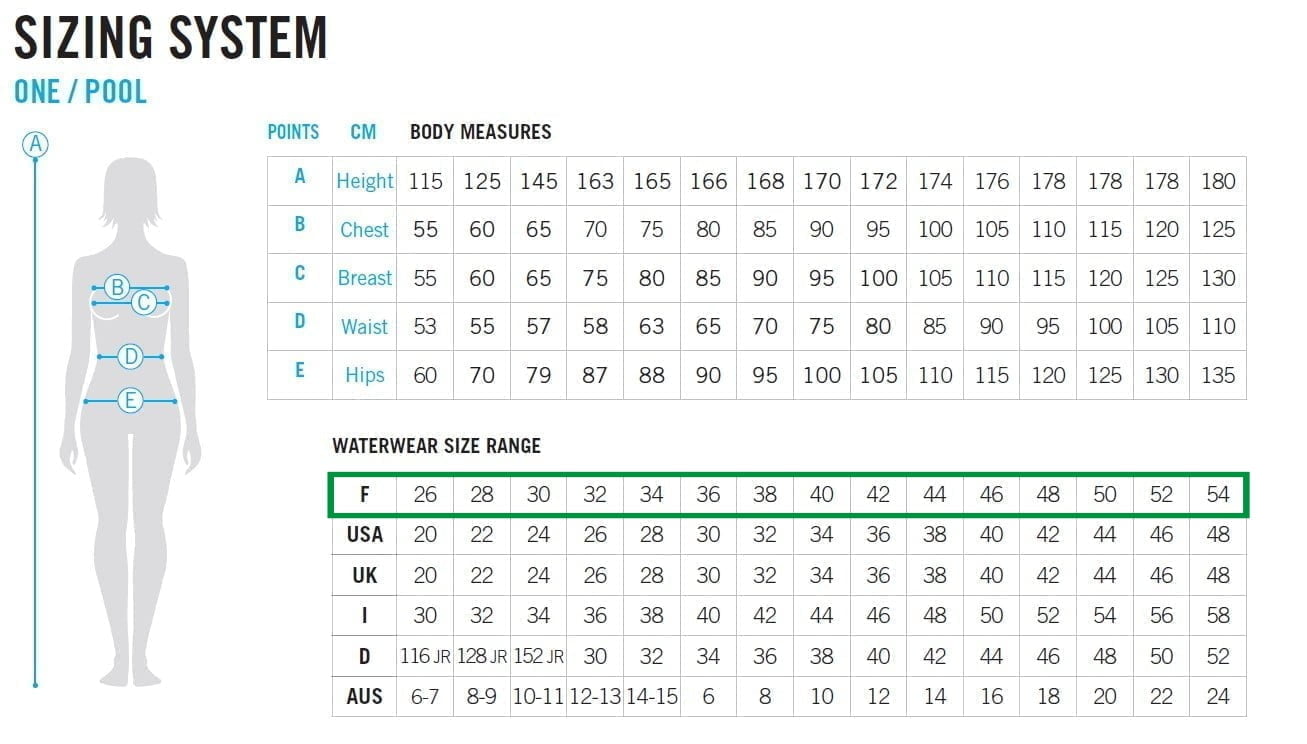Click the Waist row label
1307x744 pixels.
pos(364,327)
